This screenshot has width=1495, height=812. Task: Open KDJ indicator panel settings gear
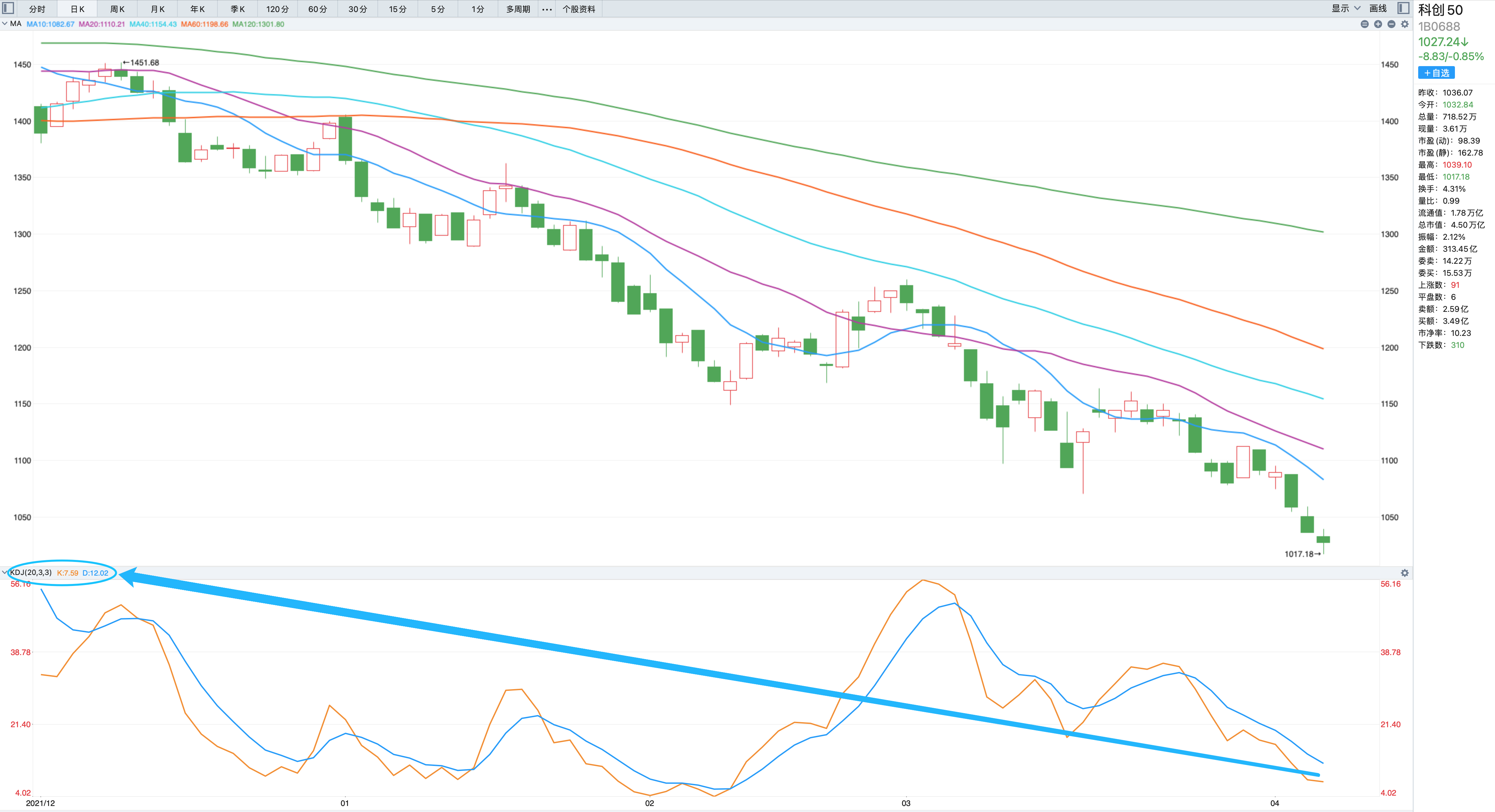pyautogui.click(x=1404, y=573)
